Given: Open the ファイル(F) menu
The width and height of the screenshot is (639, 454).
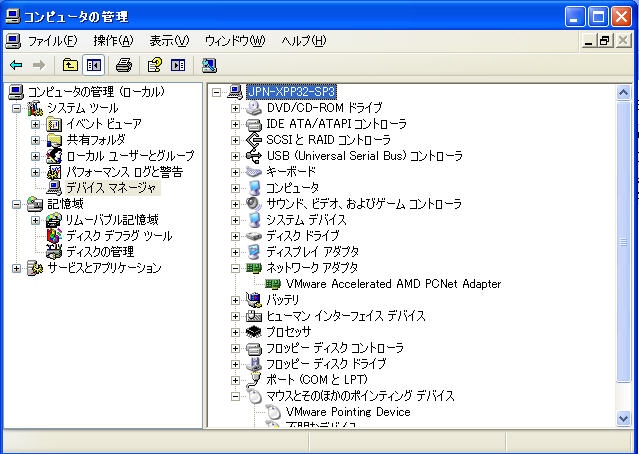Looking at the screenshot, I should [51, 41].
